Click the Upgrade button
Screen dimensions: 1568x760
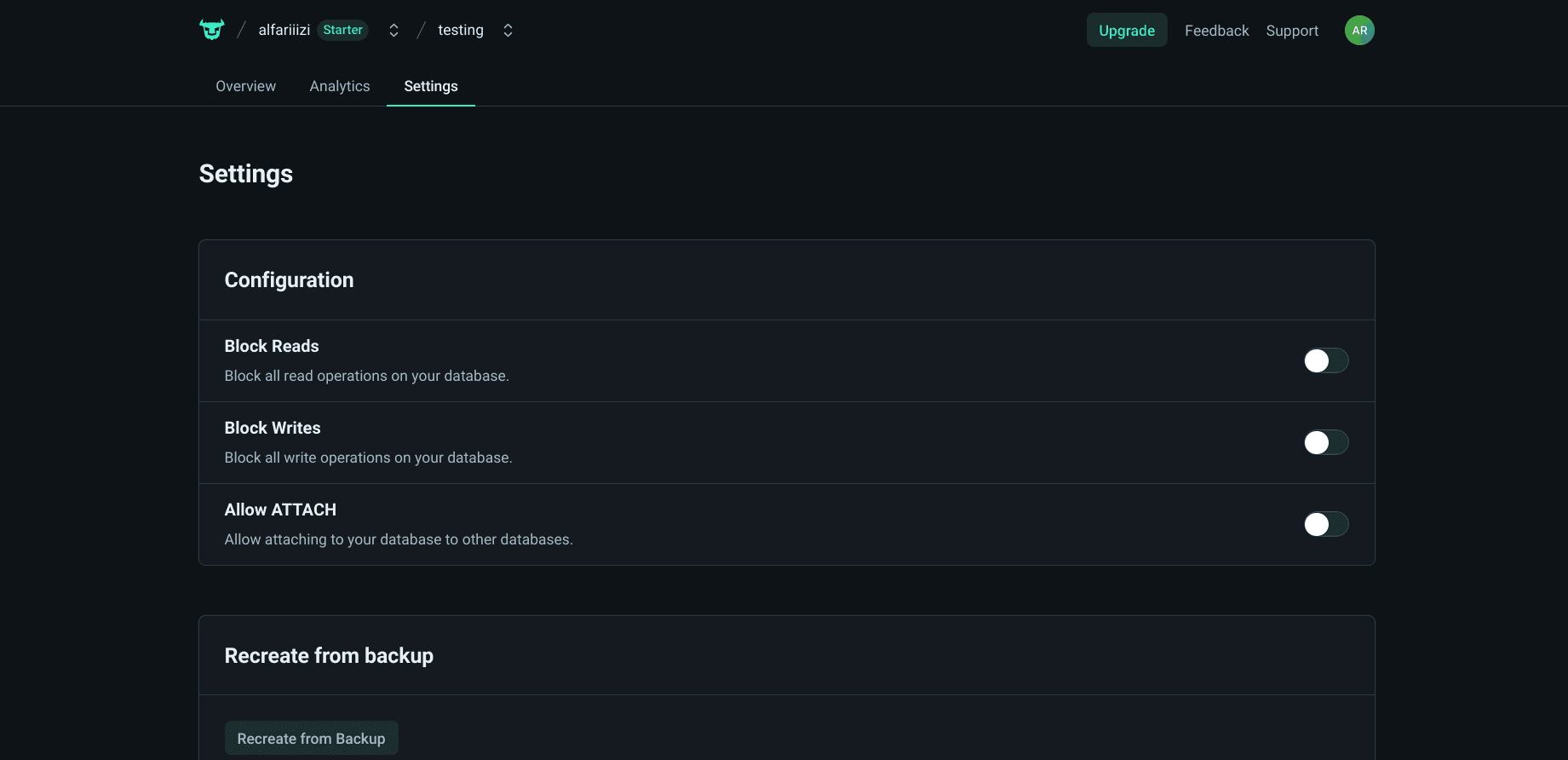click(1127, 31)
